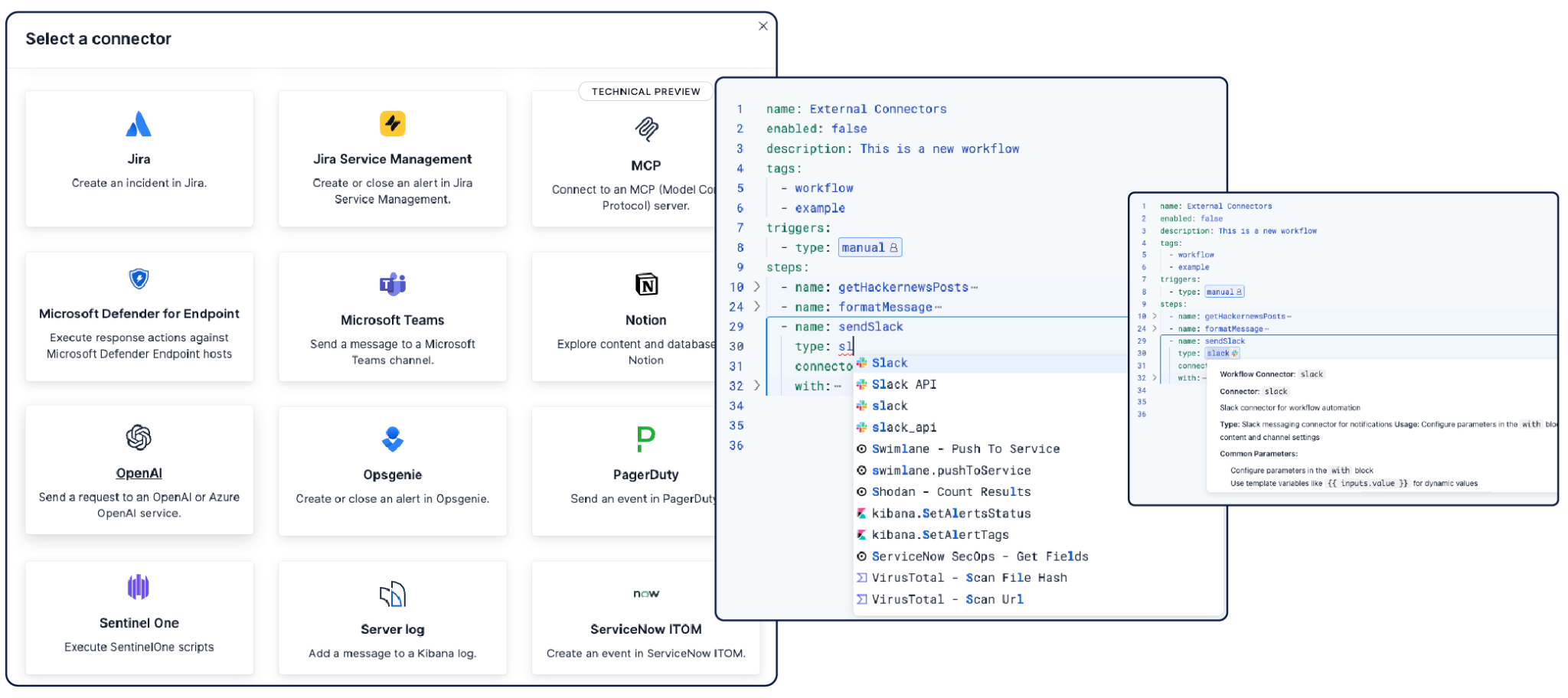Select the Microsoft Teams connector title
The image size is (1568, 698).
click(x=392, y=320)
